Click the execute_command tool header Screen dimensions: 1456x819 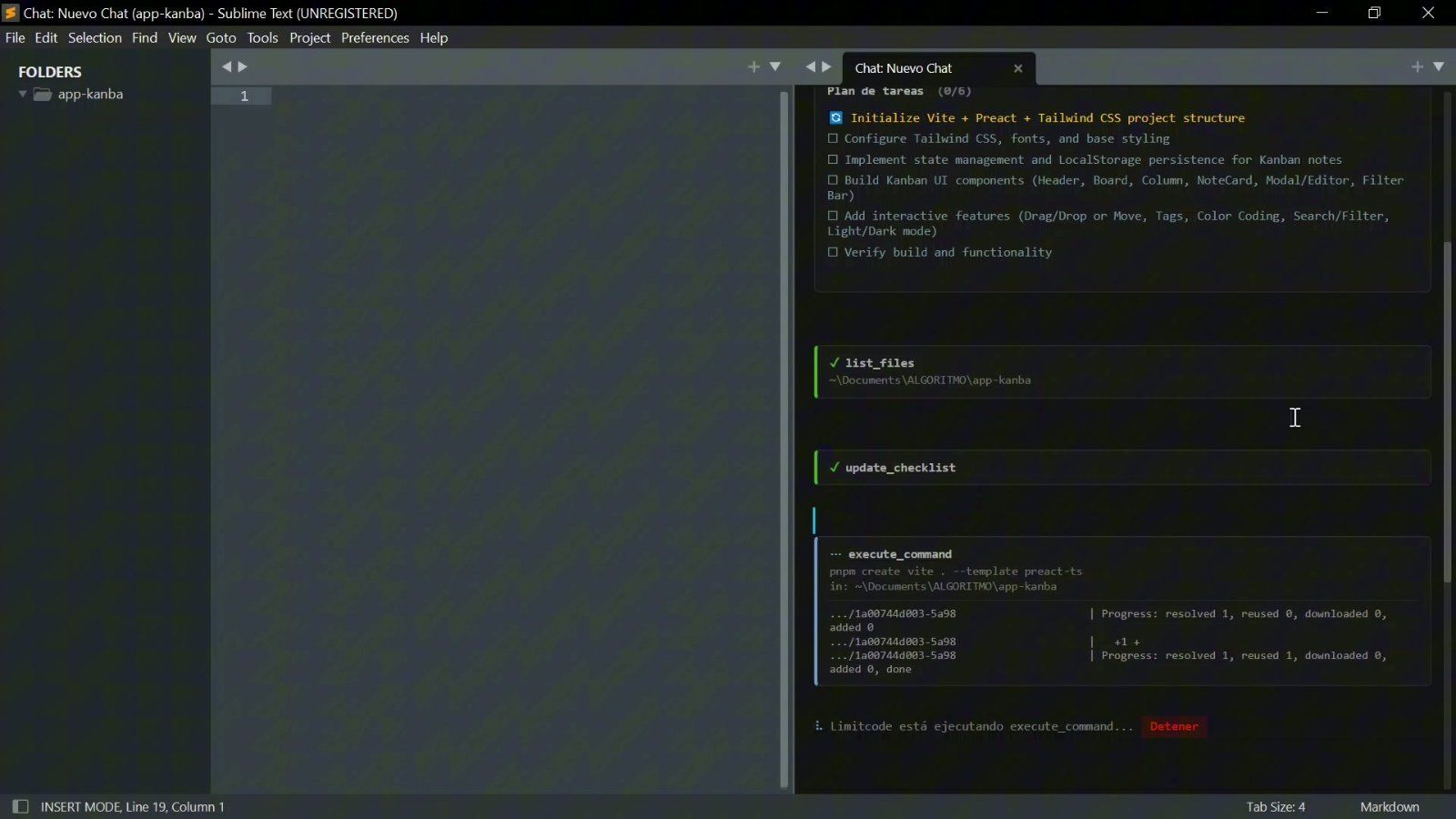(x=900, y=554)
